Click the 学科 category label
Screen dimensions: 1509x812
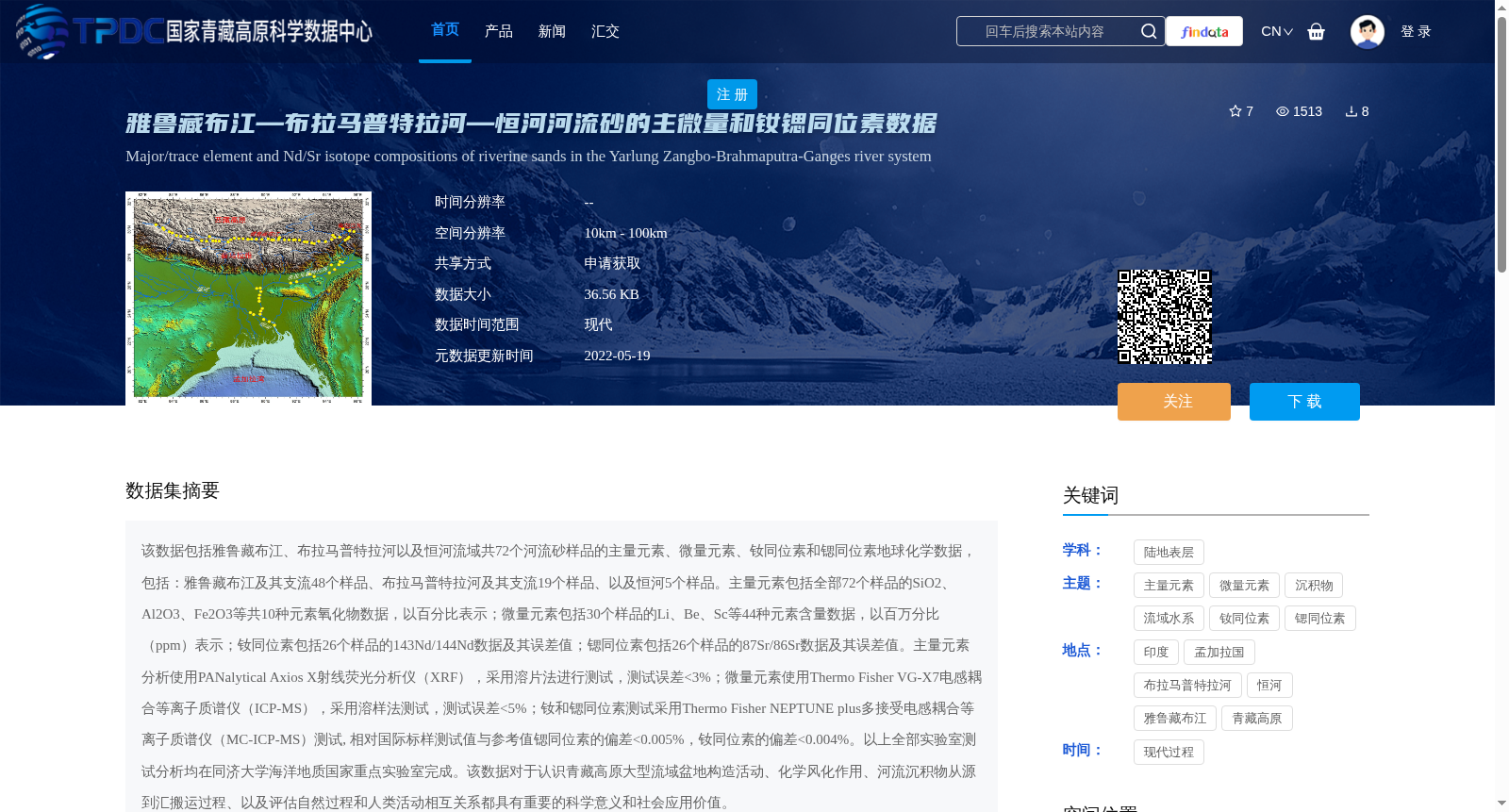coord(1083,551)
